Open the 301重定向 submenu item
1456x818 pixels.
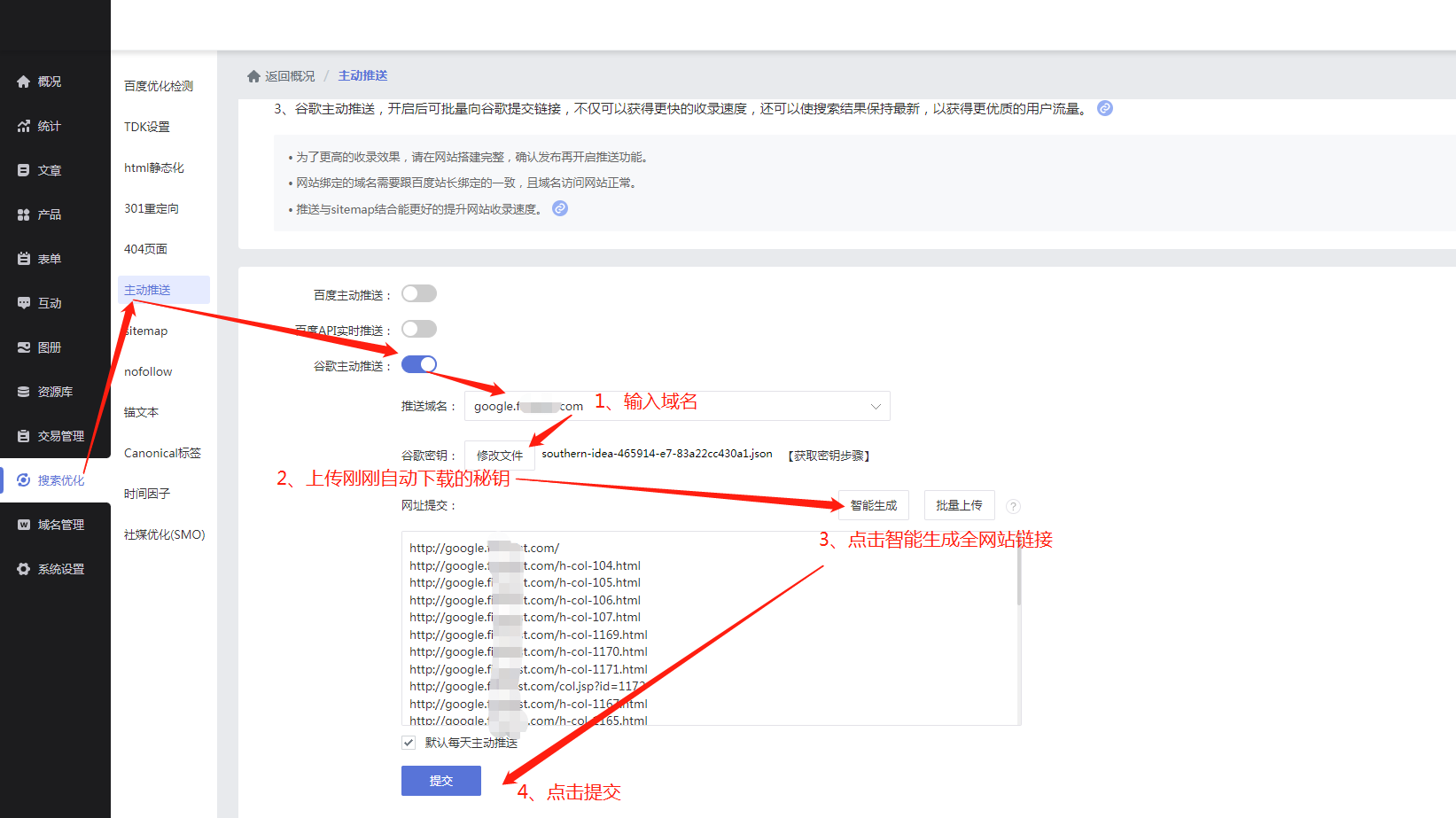152,208
